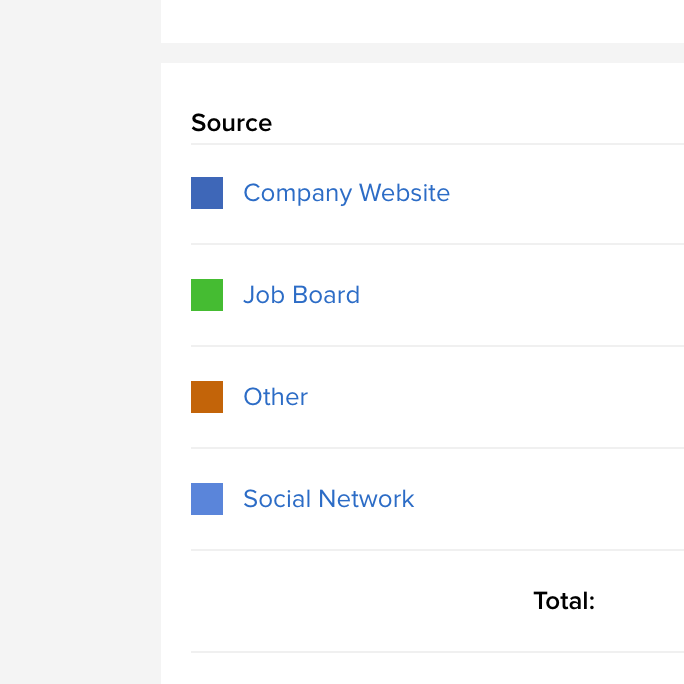Open the Company Website source link
This screenshot has width=684, height=684.
pyautogui.click(x=346, y=193)
